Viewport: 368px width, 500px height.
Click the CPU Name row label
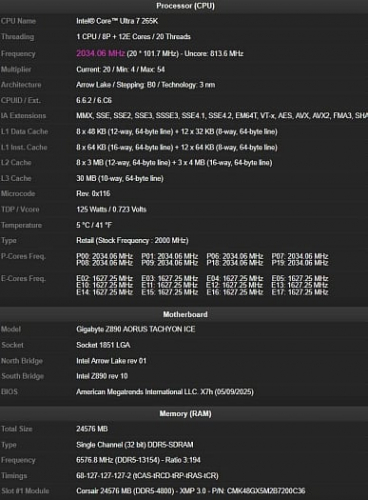click(x=18, y=21)
